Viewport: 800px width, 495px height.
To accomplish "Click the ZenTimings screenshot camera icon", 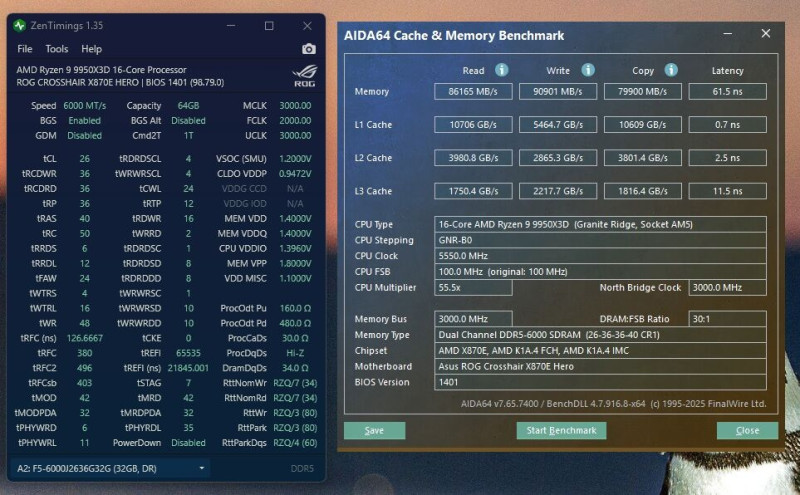I will point(309,49).
